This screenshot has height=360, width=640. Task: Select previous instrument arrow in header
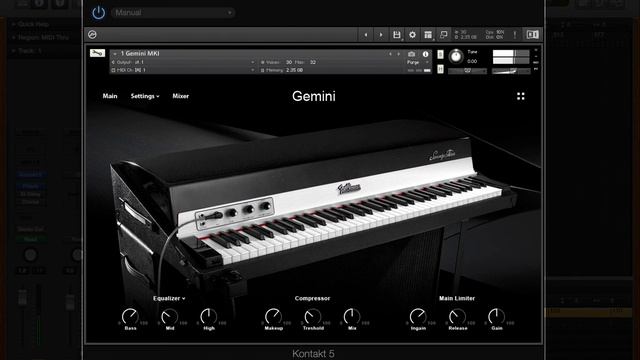[390, 54]
